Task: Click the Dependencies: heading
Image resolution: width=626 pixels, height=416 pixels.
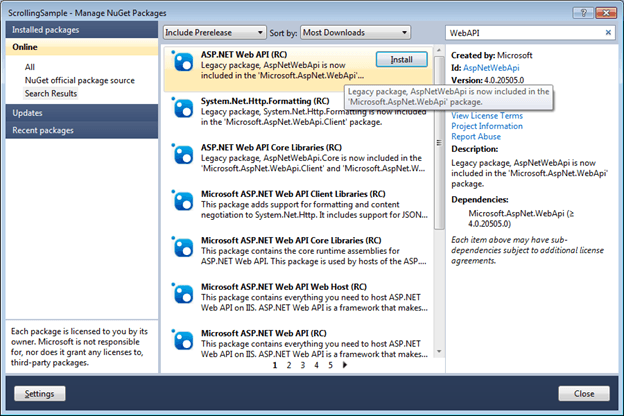Action: [x=479, y=200]
